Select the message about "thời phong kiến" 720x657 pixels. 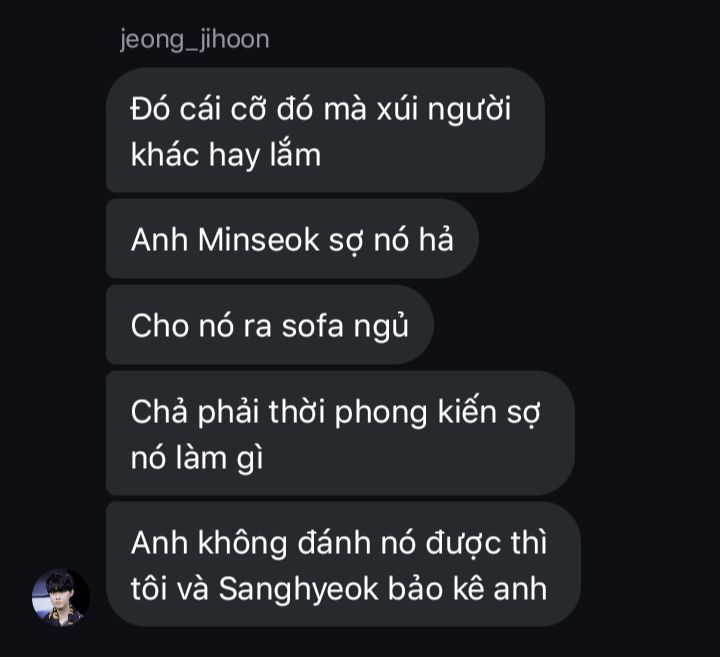(x=340, y=433)
